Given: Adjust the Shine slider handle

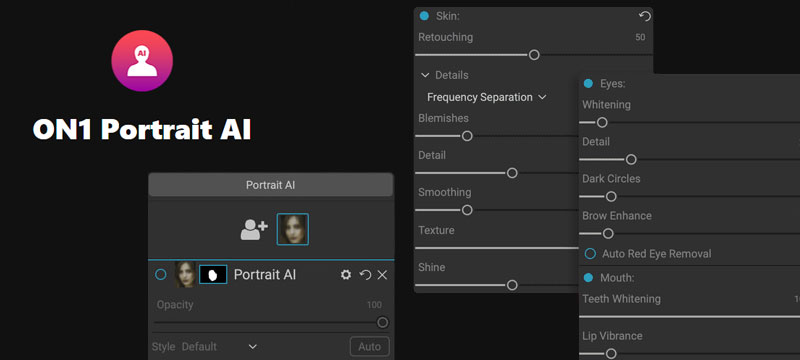Looking at the screenshot, I should [x=512, y=285].
